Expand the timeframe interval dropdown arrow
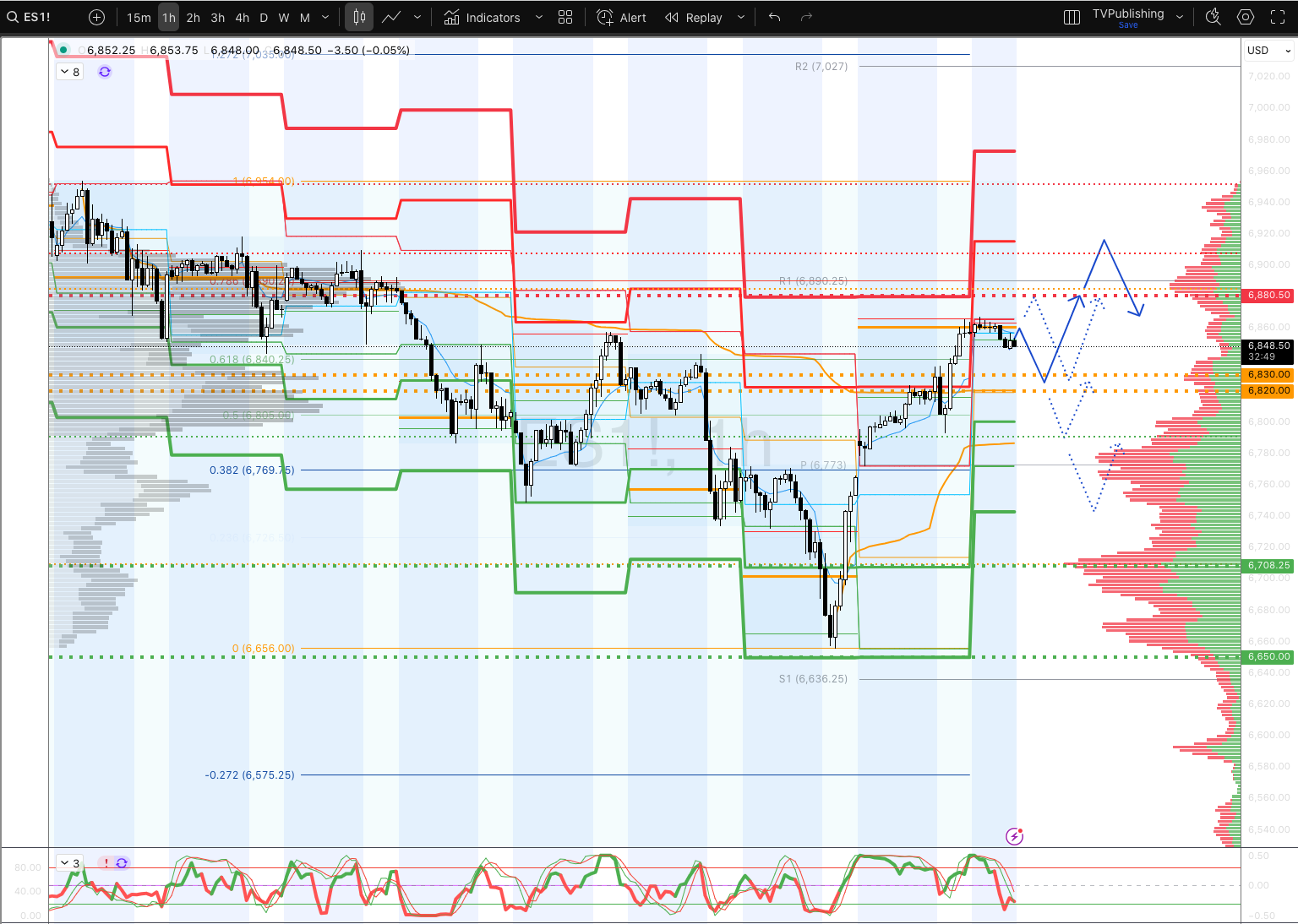This screenshot has width=1298, height=924. tap(325, 17)
